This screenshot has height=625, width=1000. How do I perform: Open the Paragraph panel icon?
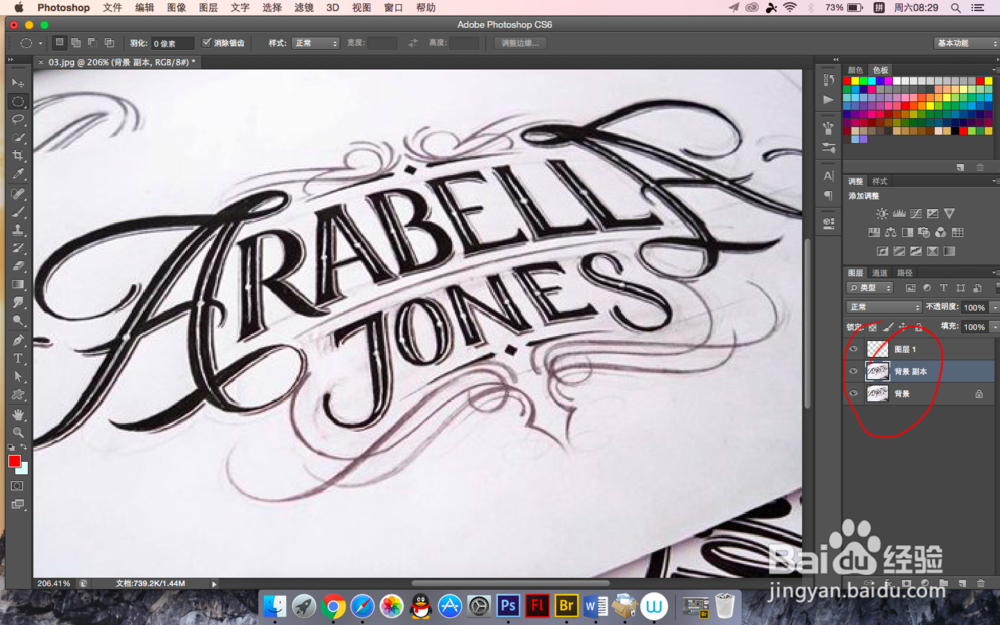(828, 195)
